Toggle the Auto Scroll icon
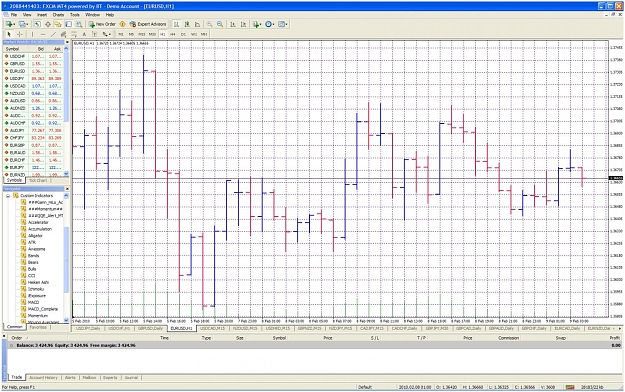This screenshot has width=625, height=392. 233,24
